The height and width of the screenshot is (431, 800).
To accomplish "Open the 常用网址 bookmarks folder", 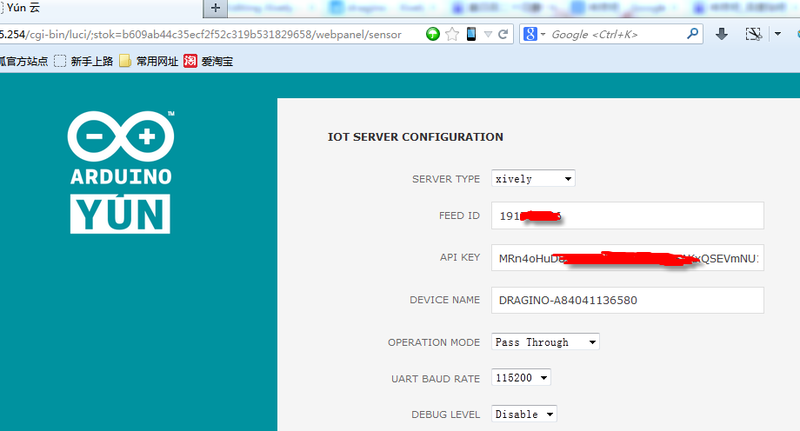I will tap(148, 61).
